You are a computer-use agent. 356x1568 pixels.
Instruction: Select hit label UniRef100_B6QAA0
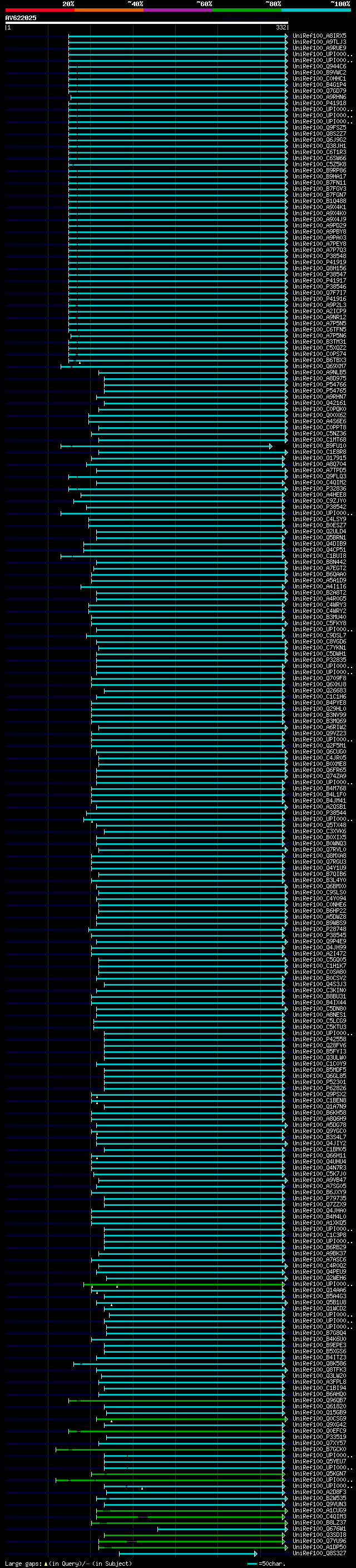coord(319,575)
